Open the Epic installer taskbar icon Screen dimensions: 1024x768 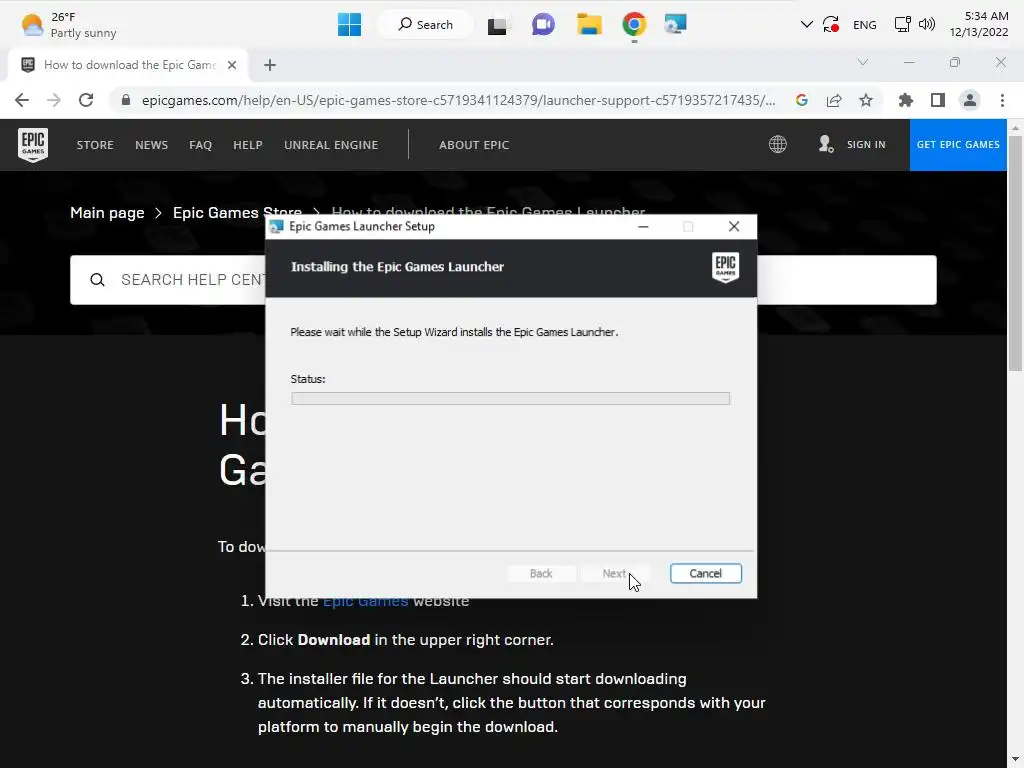675,25
